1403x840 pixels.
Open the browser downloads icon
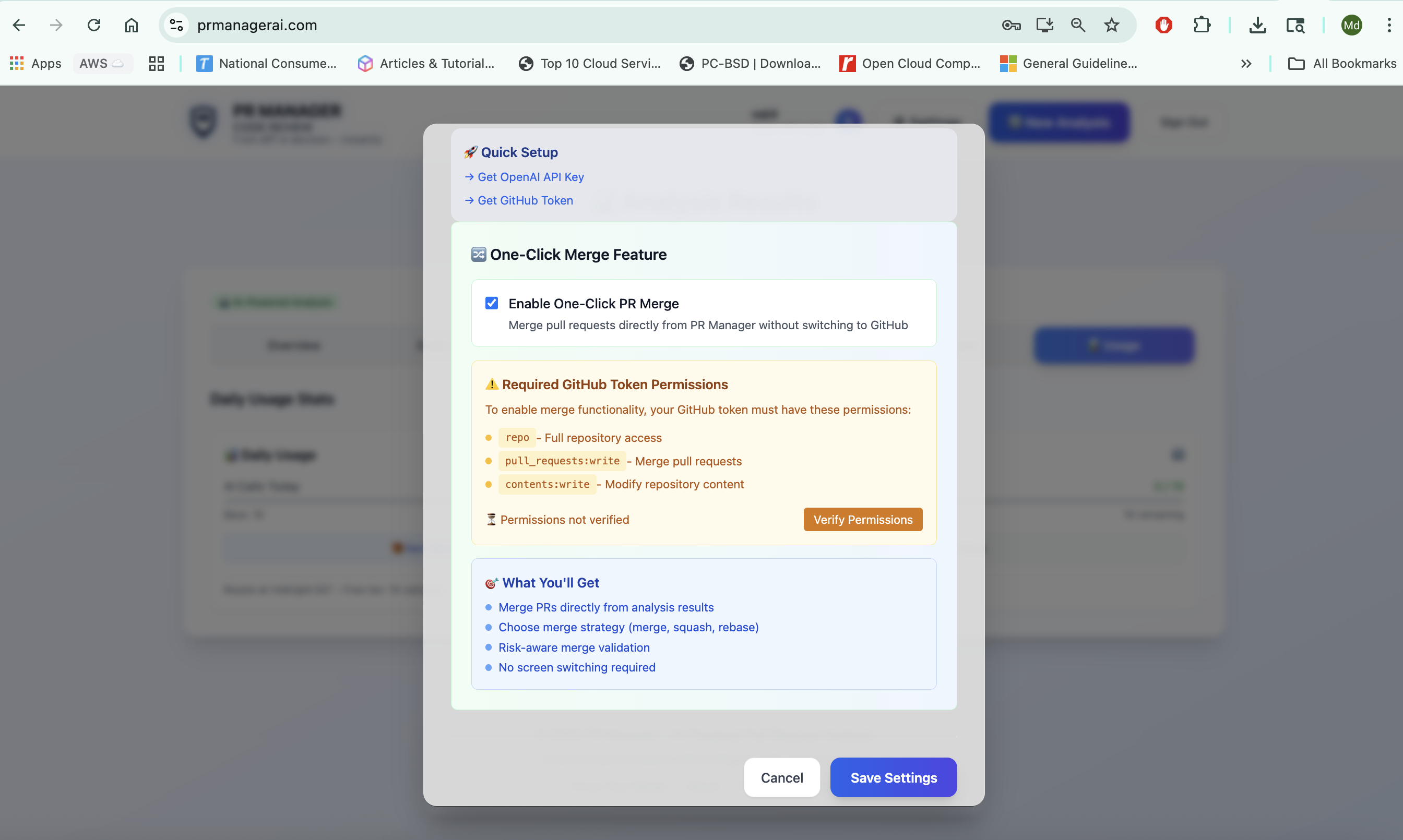point(1257,25)
